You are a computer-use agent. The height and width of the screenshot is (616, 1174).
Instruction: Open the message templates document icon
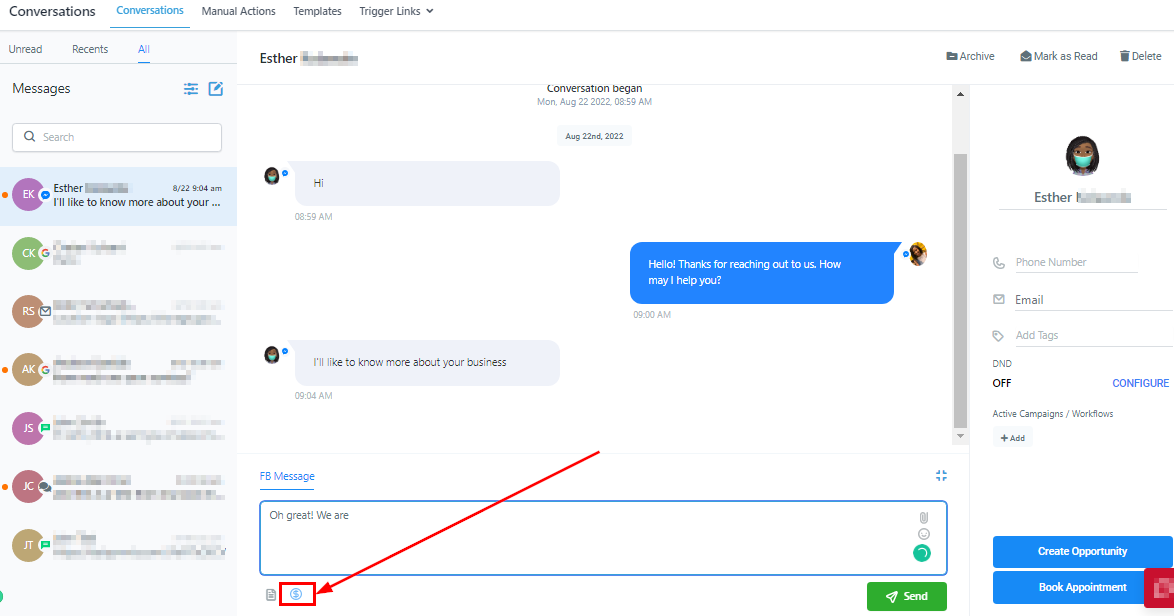[x=271, y=594]
